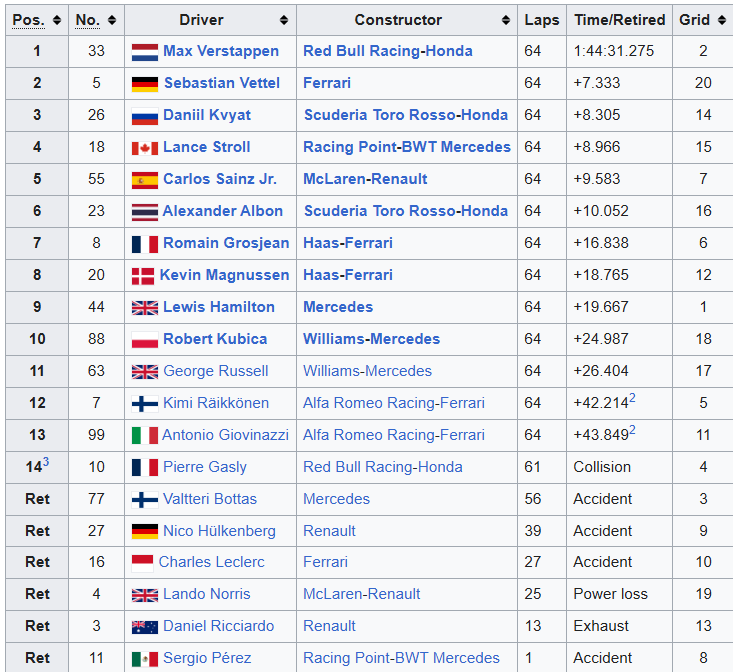Sort table by the No. column arrows
This screenshot has height=672, width=733.
(x=112, y=20)
